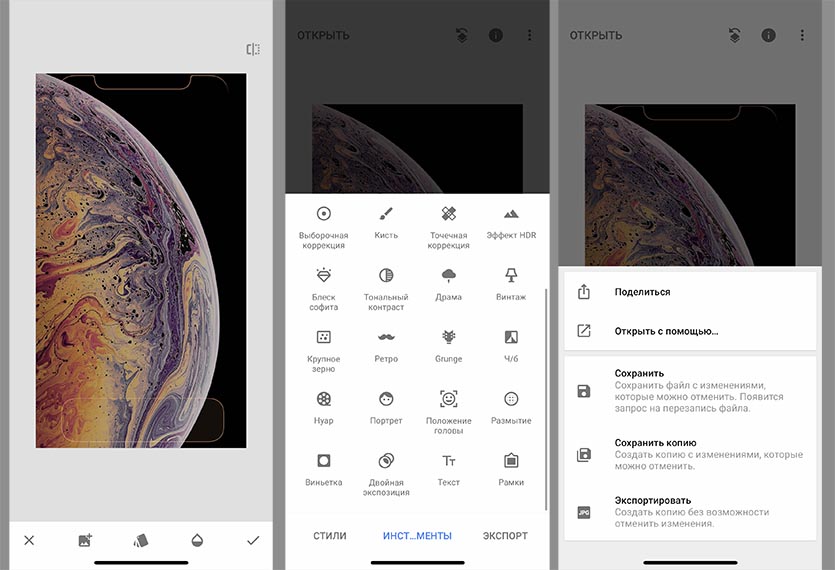
Task: Open edit stack icon in middle screen
Action: (462, 35)
